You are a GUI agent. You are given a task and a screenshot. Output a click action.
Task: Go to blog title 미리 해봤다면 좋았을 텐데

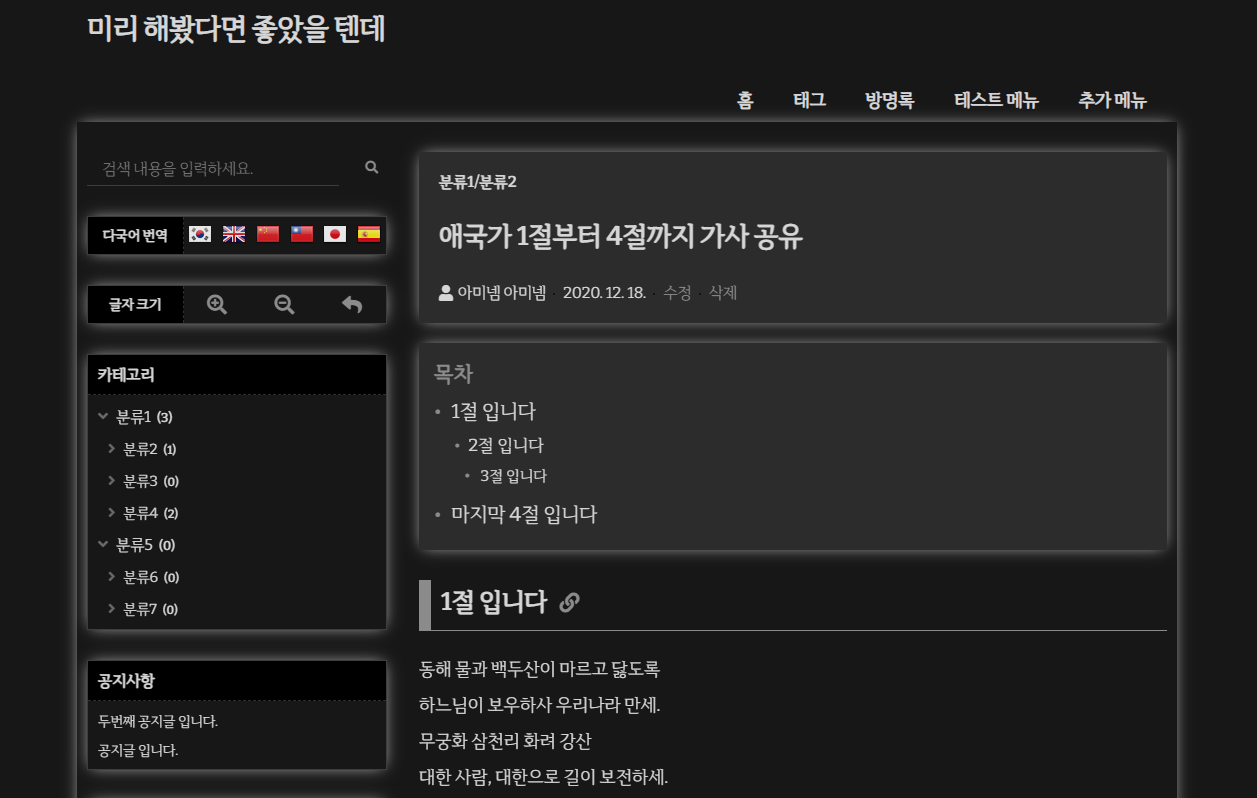(x=236, y=29)
